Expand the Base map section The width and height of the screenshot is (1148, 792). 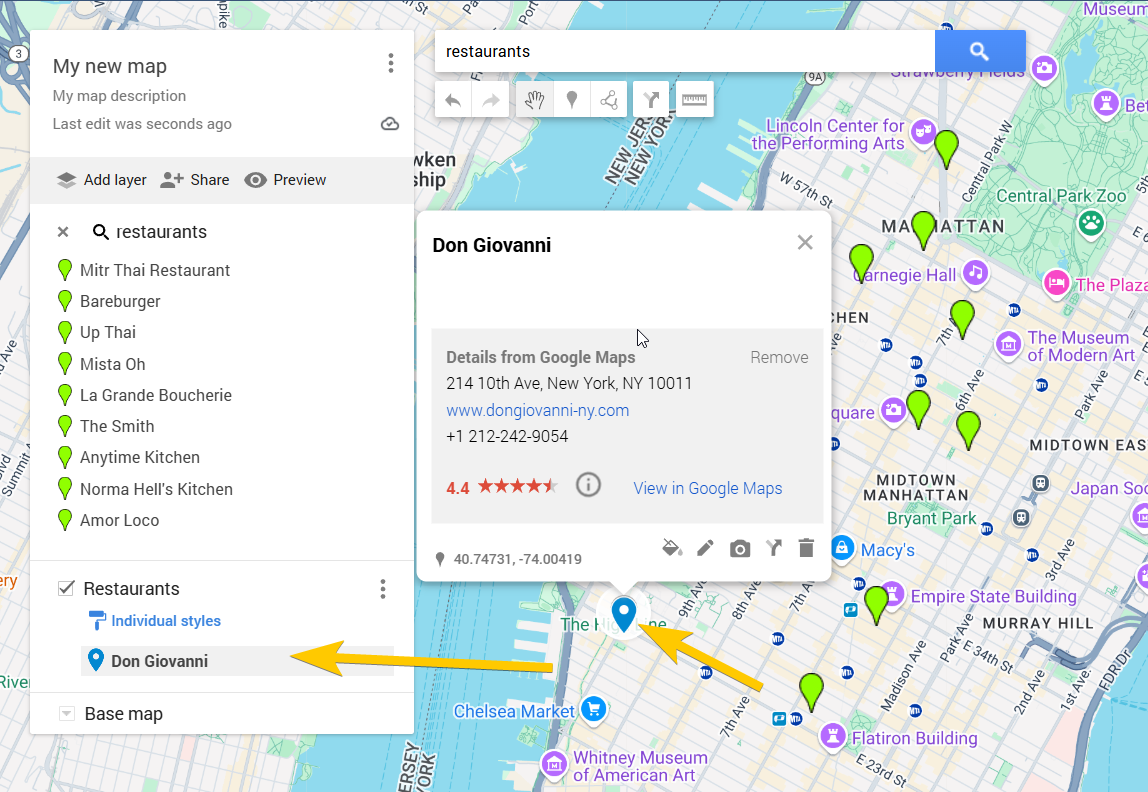[67, 713]
